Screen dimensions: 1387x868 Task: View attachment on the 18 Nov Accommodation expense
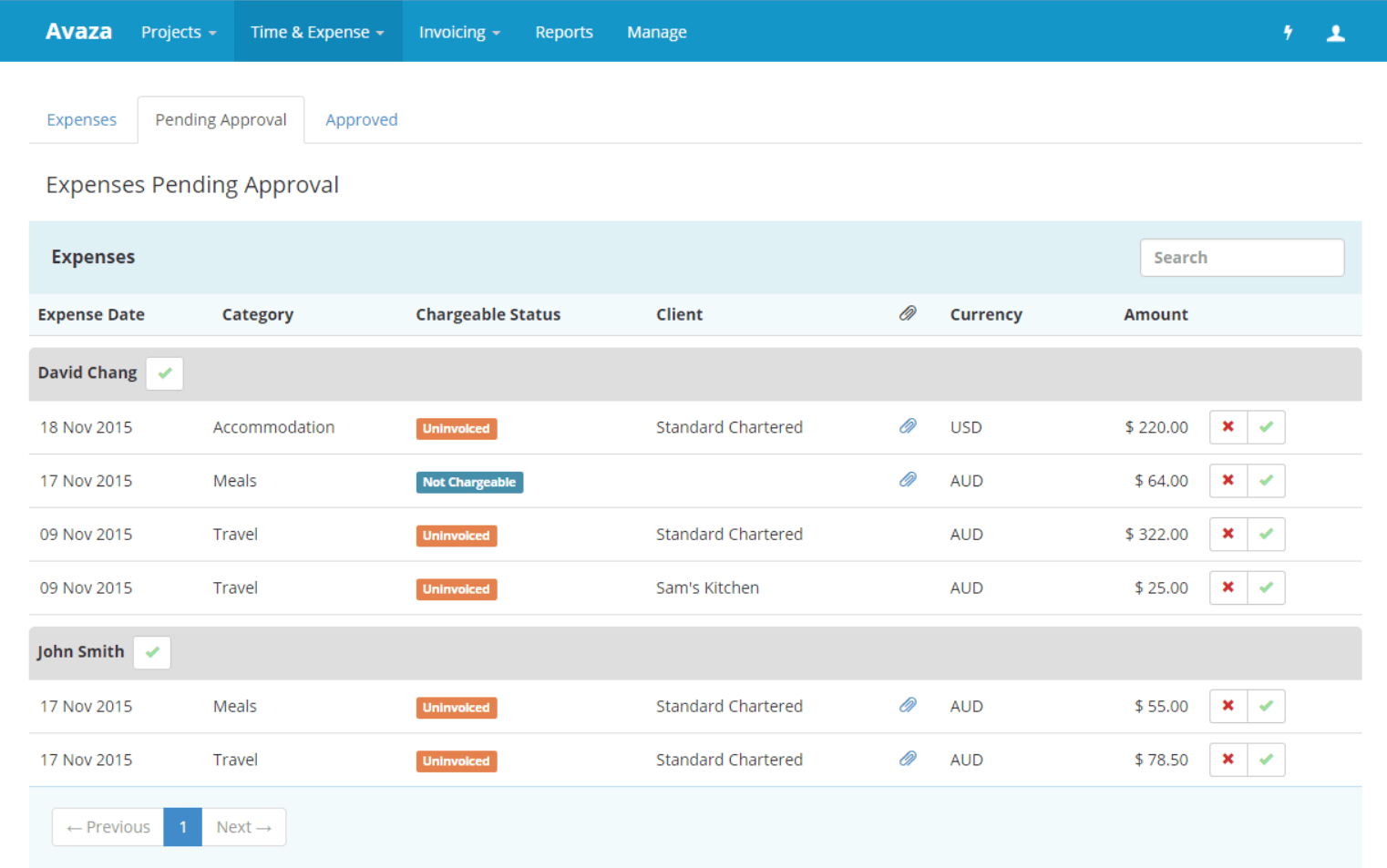[x=908, y=426]
